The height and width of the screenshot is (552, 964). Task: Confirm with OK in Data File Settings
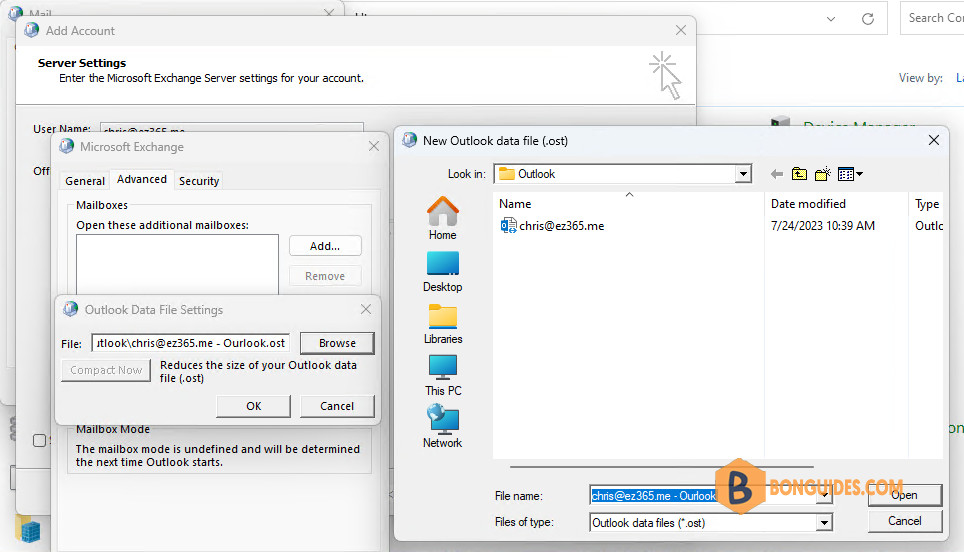pos(253,406)
